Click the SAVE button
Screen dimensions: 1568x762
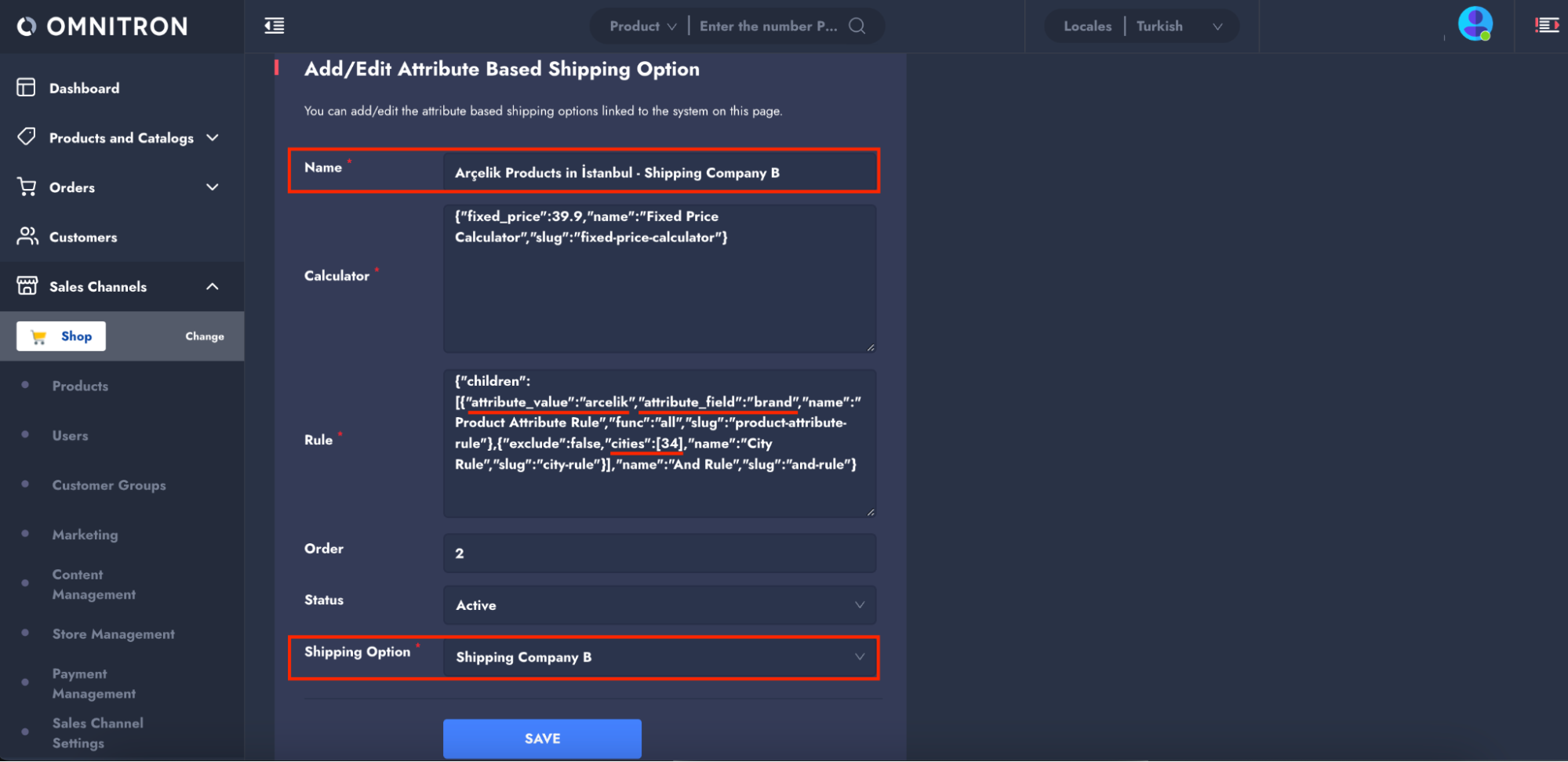pyautogui.click(x=542, y=738)
